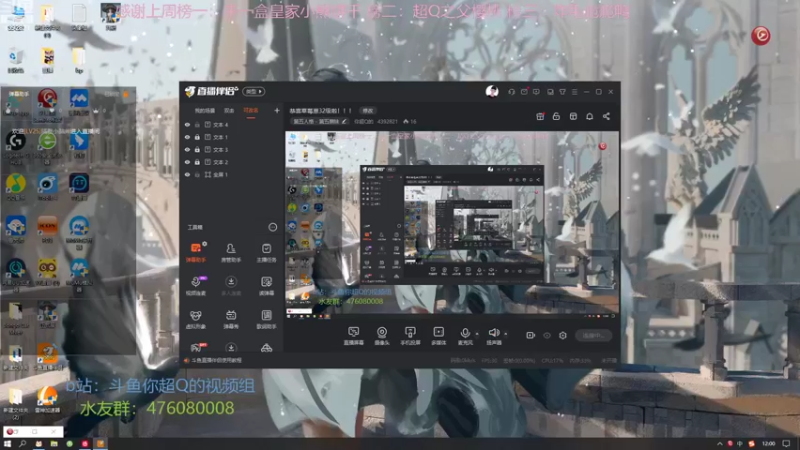Open the layout icon left of the bell

tap(573, 116)
